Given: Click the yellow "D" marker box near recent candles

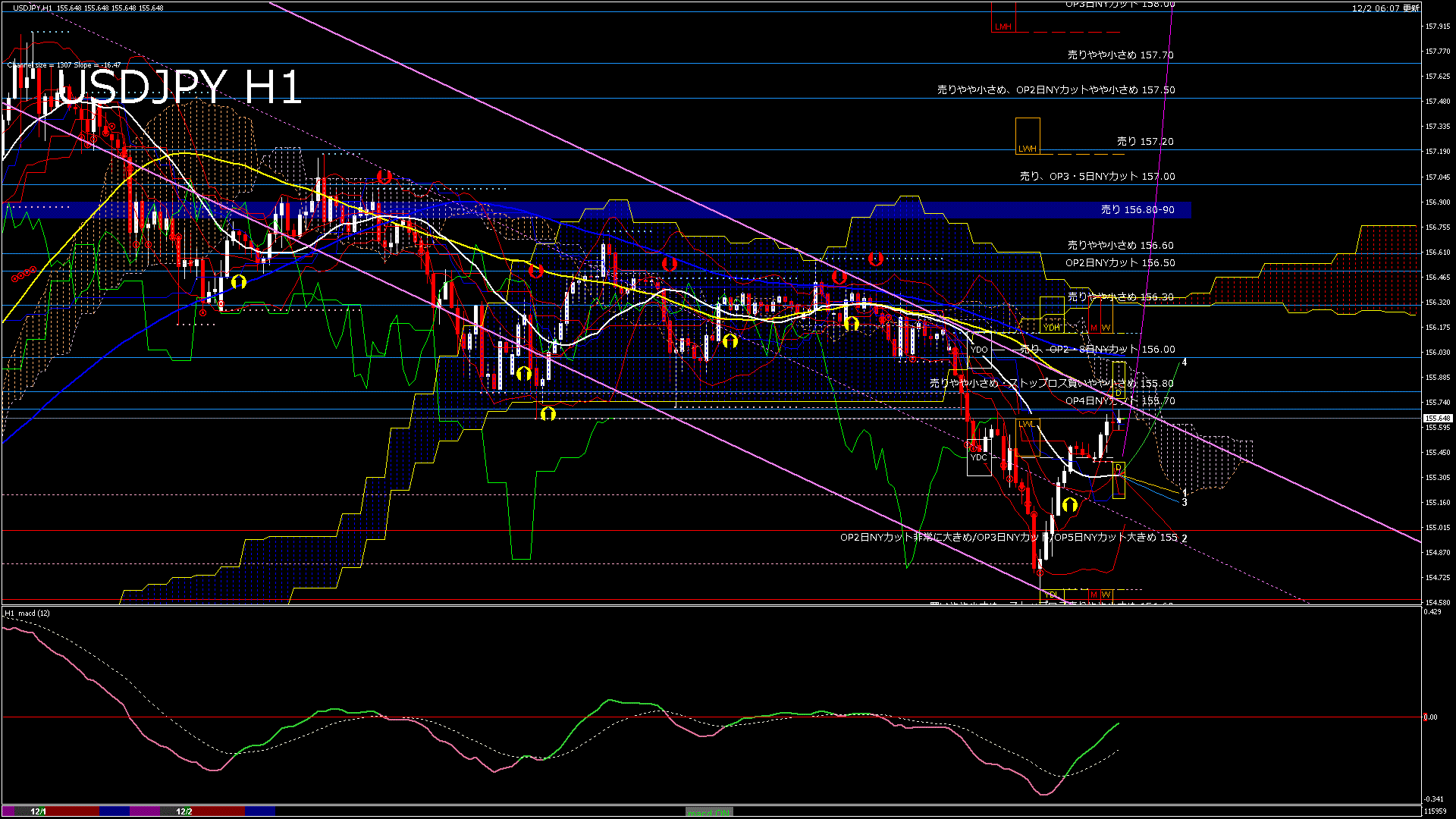Looking at the screenshot, I should (1119, 466).
